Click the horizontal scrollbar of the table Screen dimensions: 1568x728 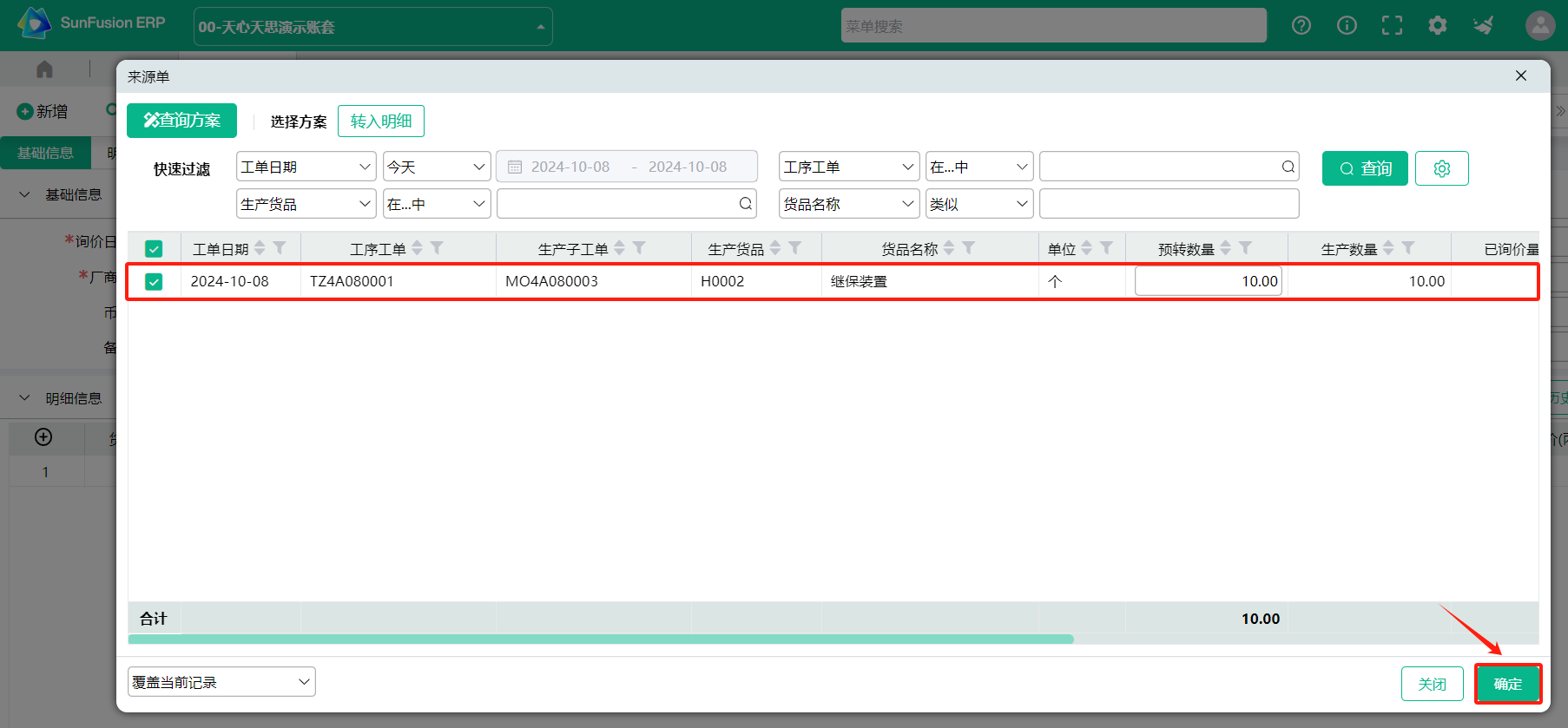point(601,639)
